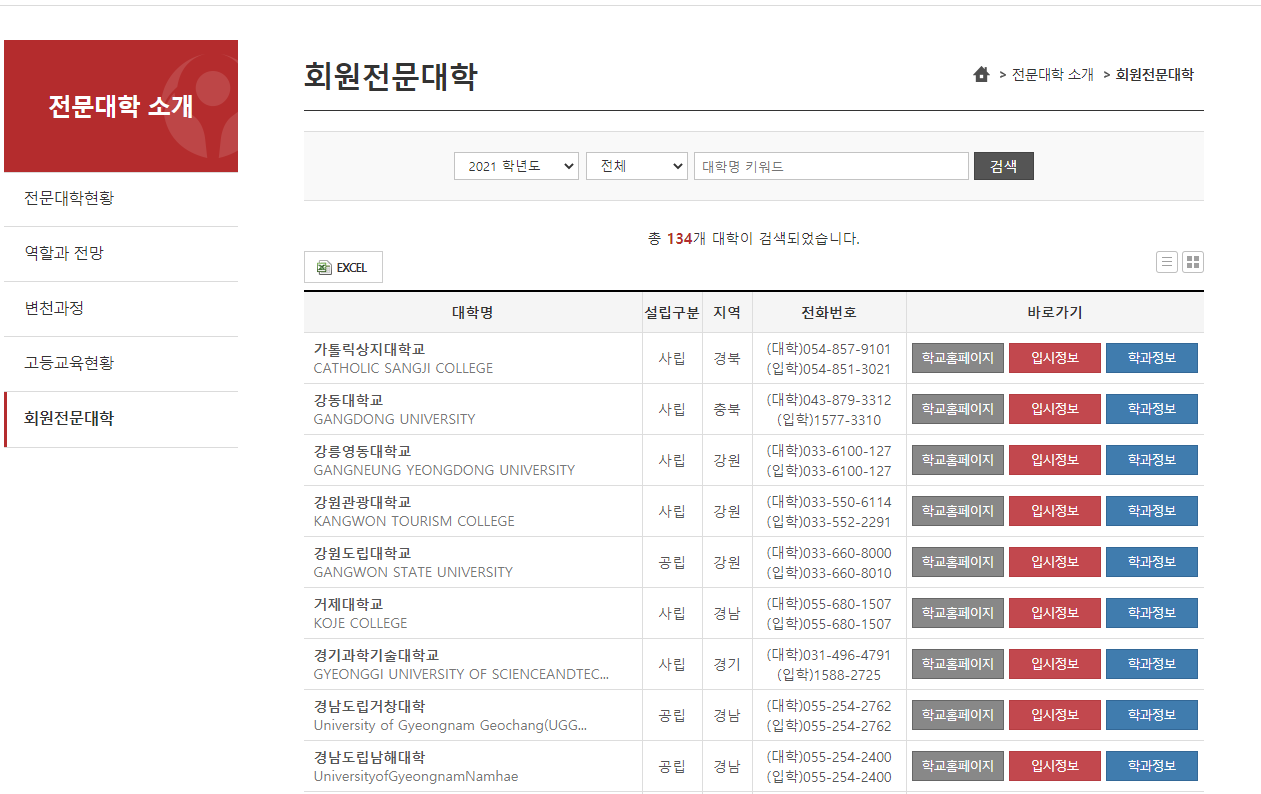Click the 설립구분 column header
1261x794 pixels.
click(672, 313)
